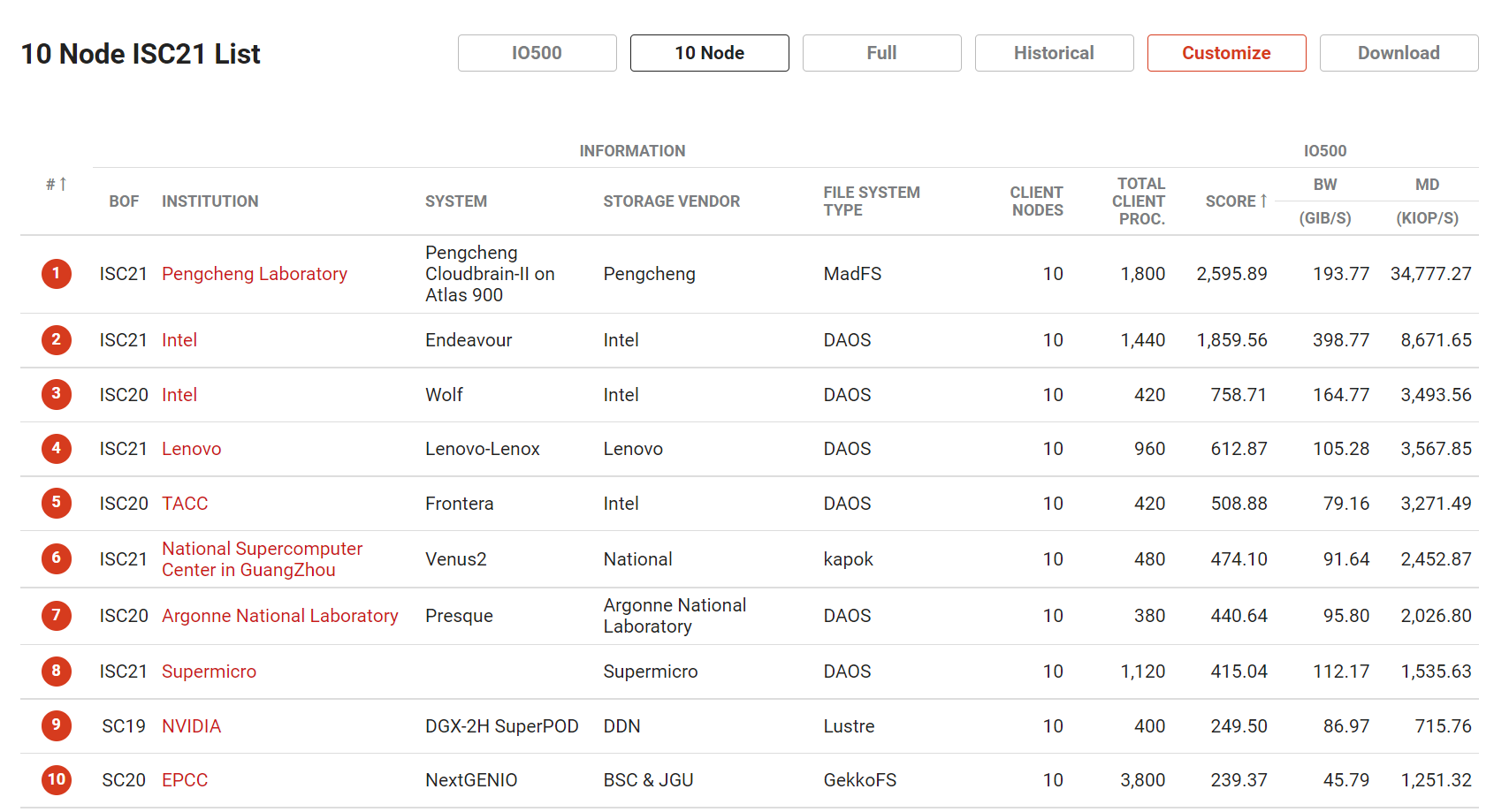Click the total client proc value 3,800
Viewport: 1494px width, 812px height.
pos(1143,780)
